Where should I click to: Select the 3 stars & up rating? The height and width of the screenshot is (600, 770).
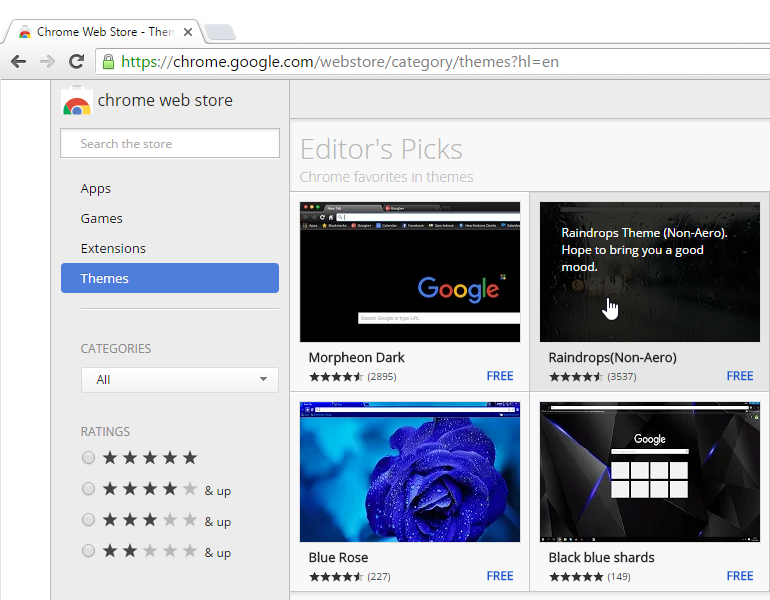click(89, 520)
